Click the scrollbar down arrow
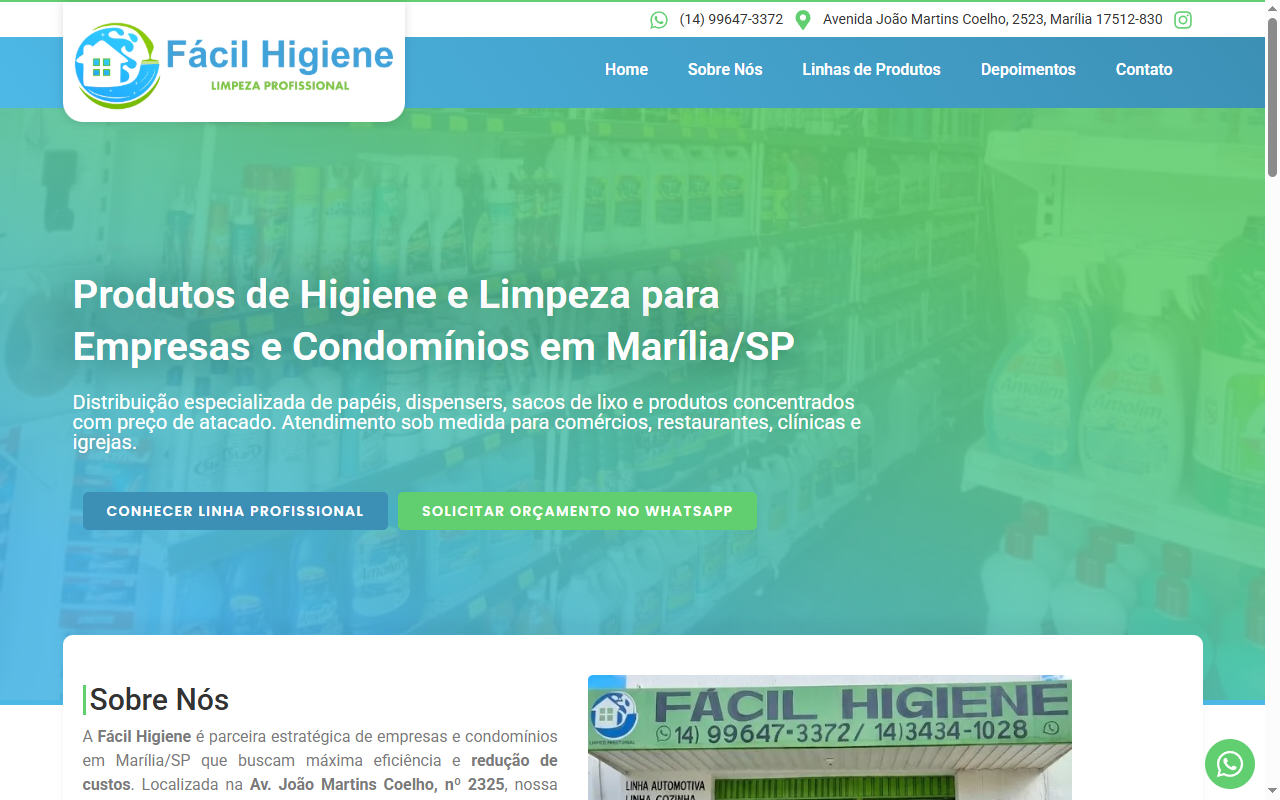Screen dimensions: 1280x800 (x=1272, y=792)
